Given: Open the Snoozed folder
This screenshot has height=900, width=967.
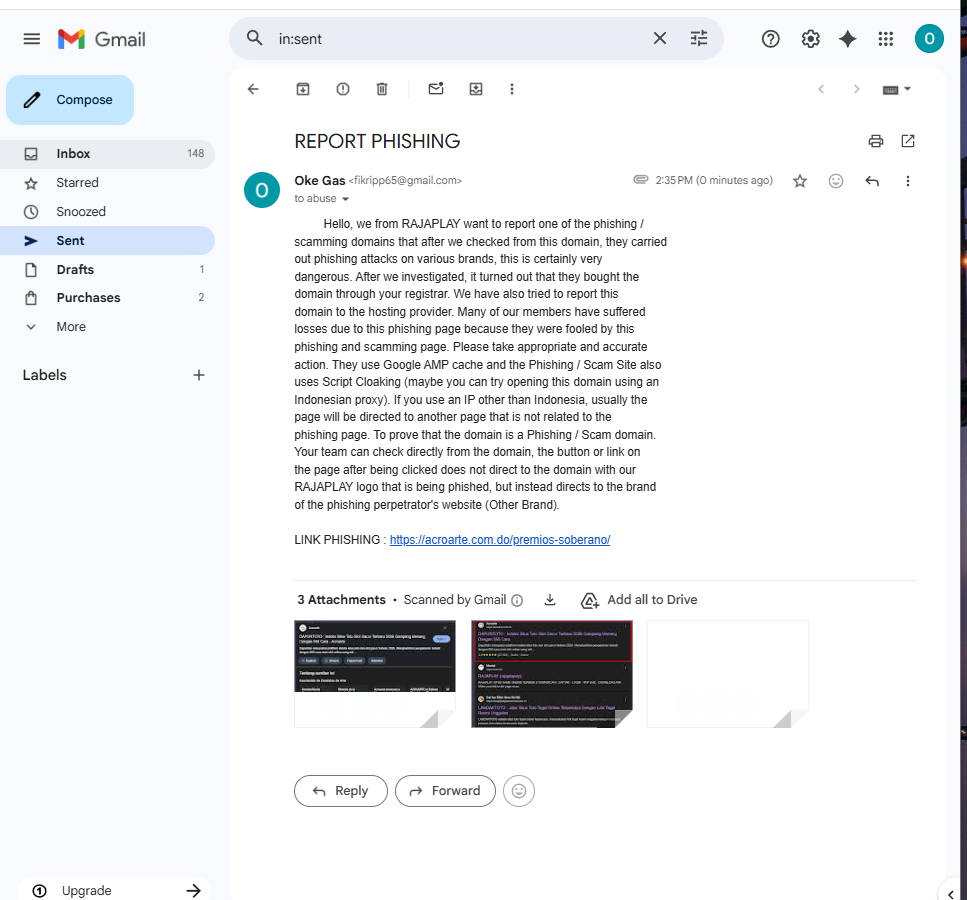Looking at the screenshot, I should pyautogui.click(x=107, y=212).
